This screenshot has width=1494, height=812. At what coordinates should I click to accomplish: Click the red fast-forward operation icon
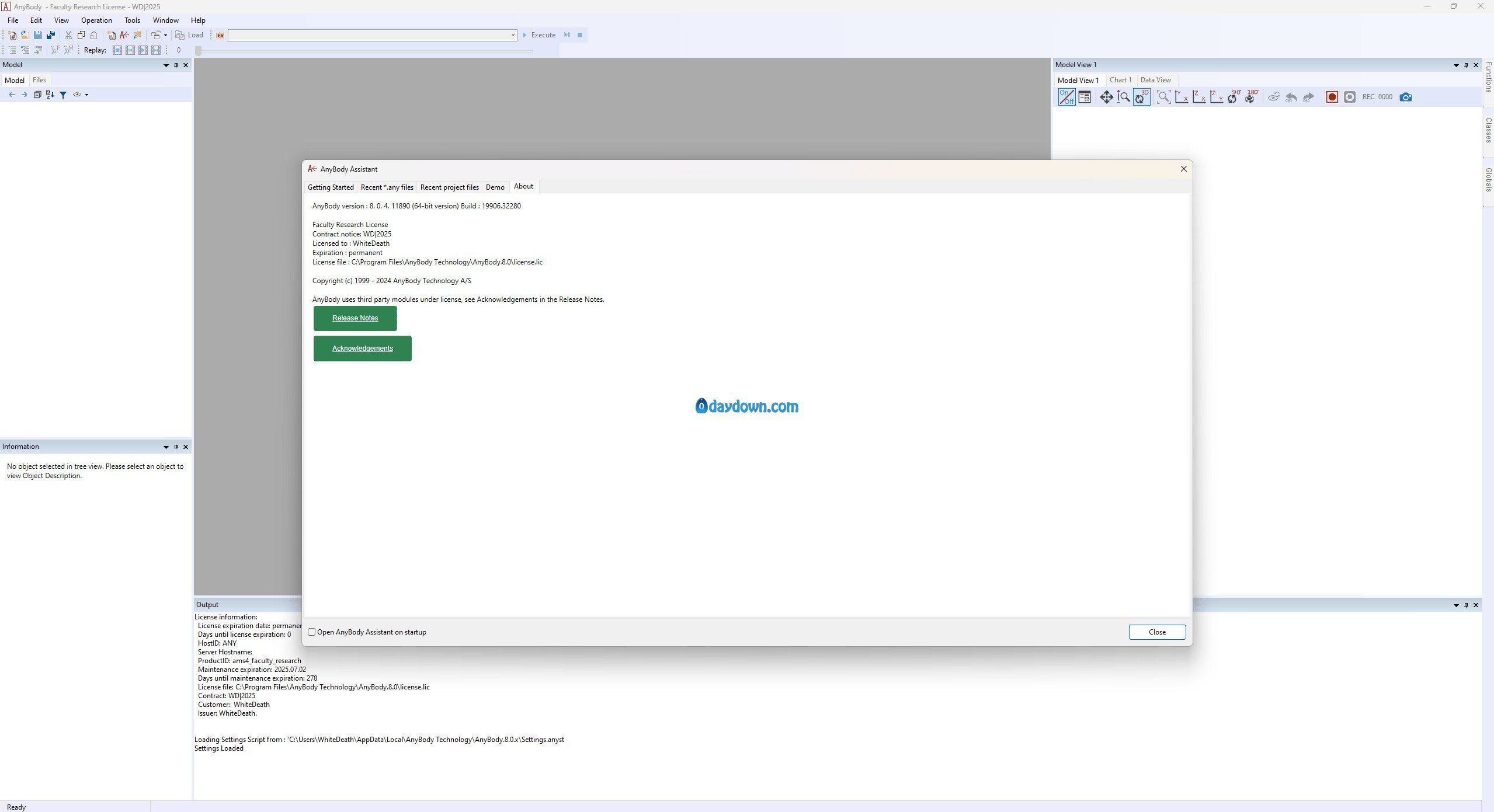pyautogui.click(x=220, y=35)
